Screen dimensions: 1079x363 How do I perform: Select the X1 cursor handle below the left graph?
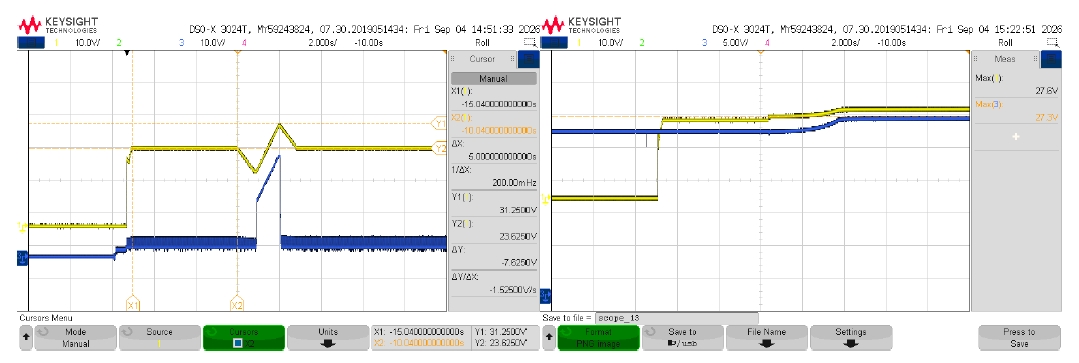[133, 304]
